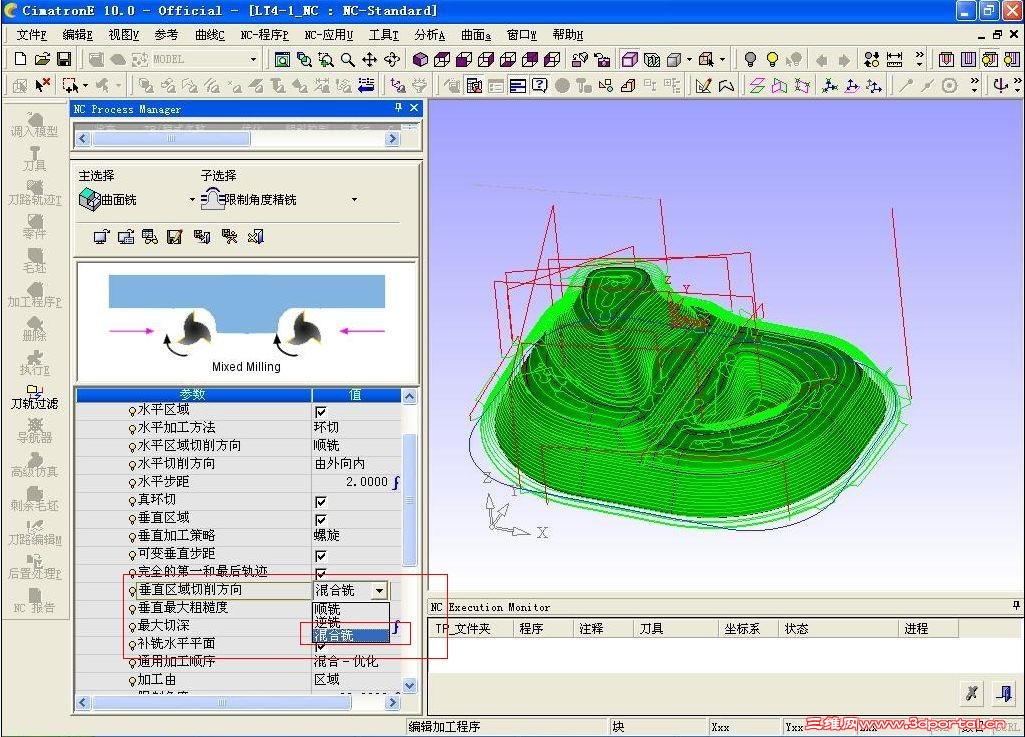The height and width of the screenshot is (737, 1025).
Task: Click the Save floppy disk icon
Action: pos(64,60)
